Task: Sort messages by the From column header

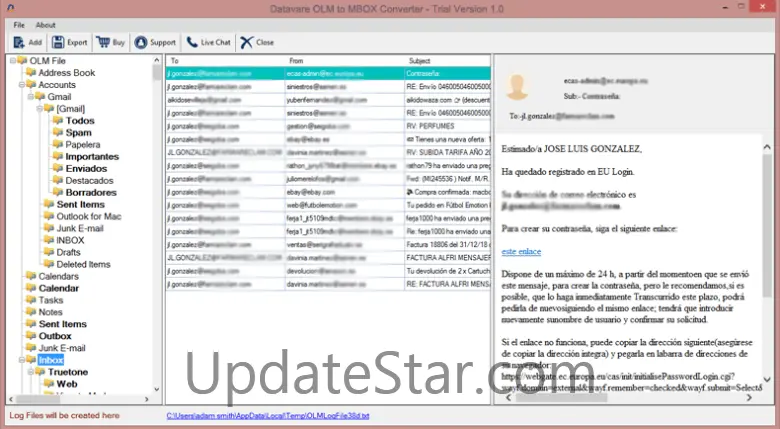Action: click(345, 61)
